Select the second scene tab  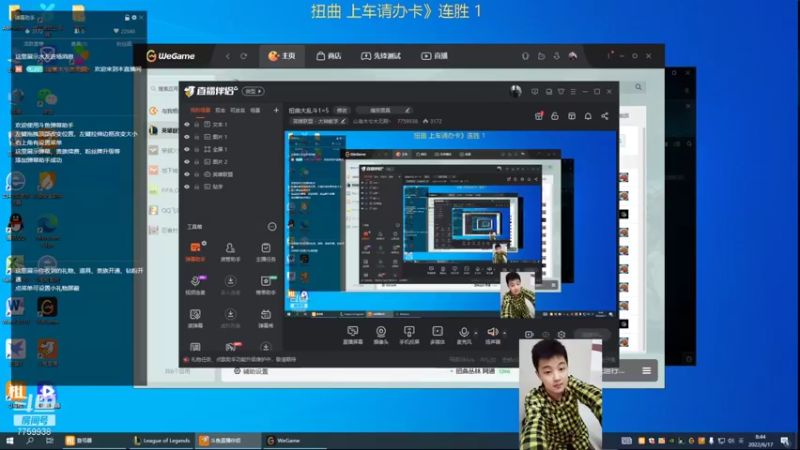(220, 110)
